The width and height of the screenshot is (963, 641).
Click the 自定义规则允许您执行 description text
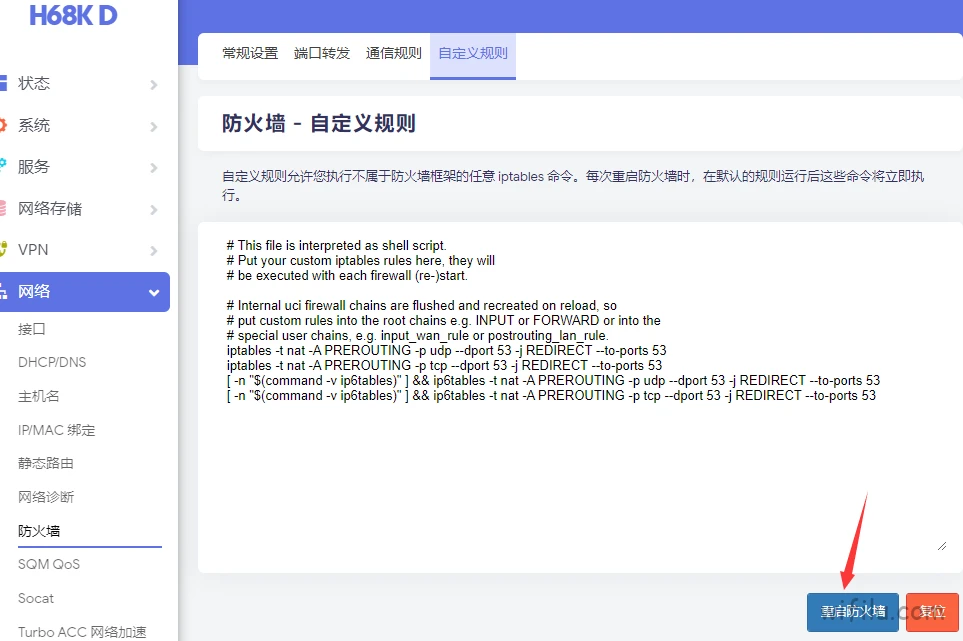pos(573,185)
